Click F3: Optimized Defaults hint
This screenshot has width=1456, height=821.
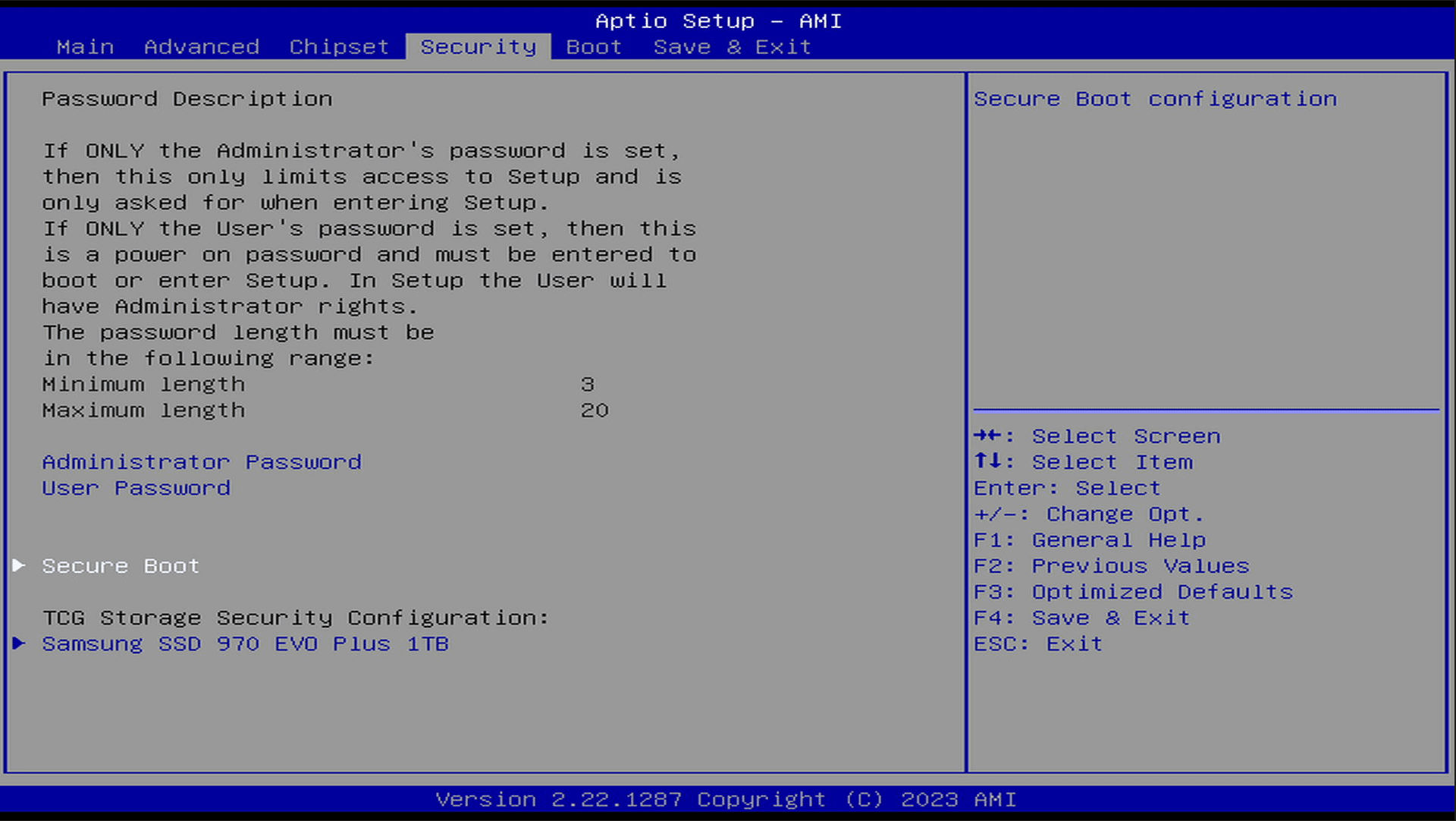click(x=1133, y=592)
